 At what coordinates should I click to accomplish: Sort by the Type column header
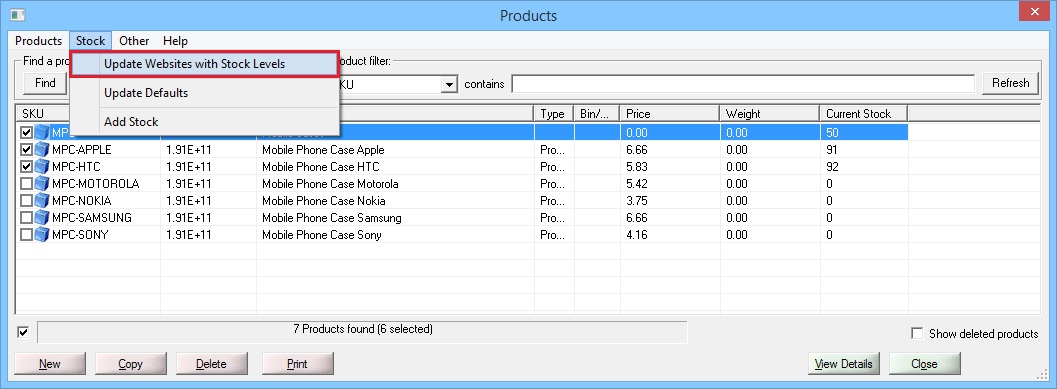554,114
